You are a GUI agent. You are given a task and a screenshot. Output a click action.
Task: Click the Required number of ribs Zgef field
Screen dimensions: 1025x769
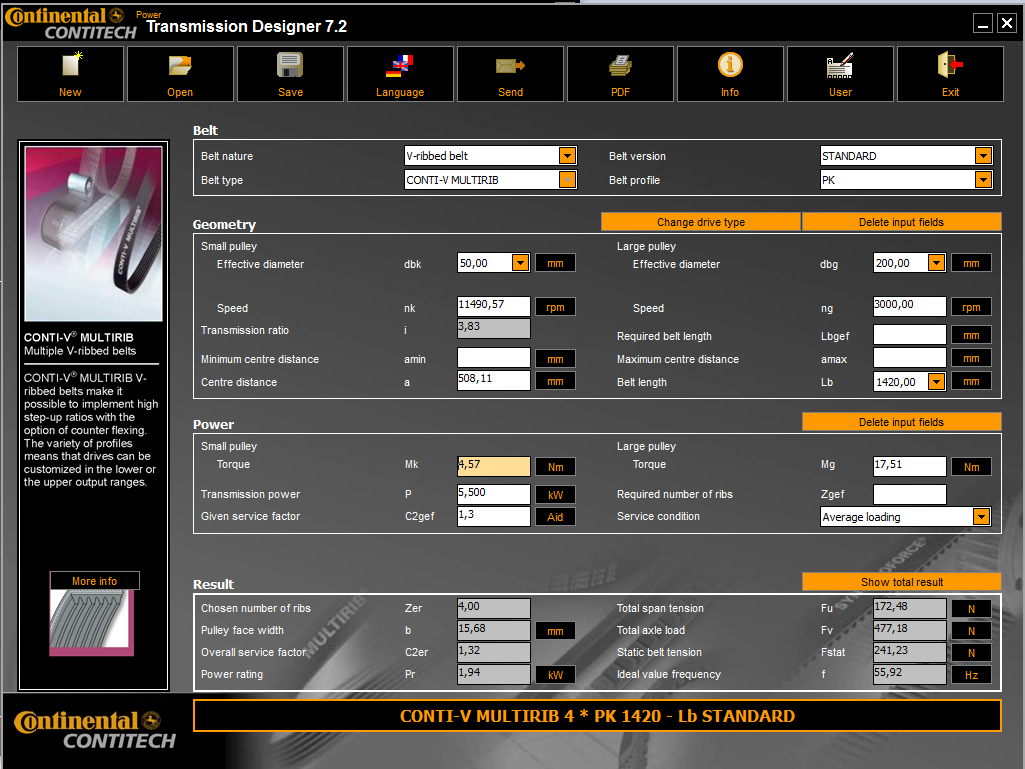(909, 494)
